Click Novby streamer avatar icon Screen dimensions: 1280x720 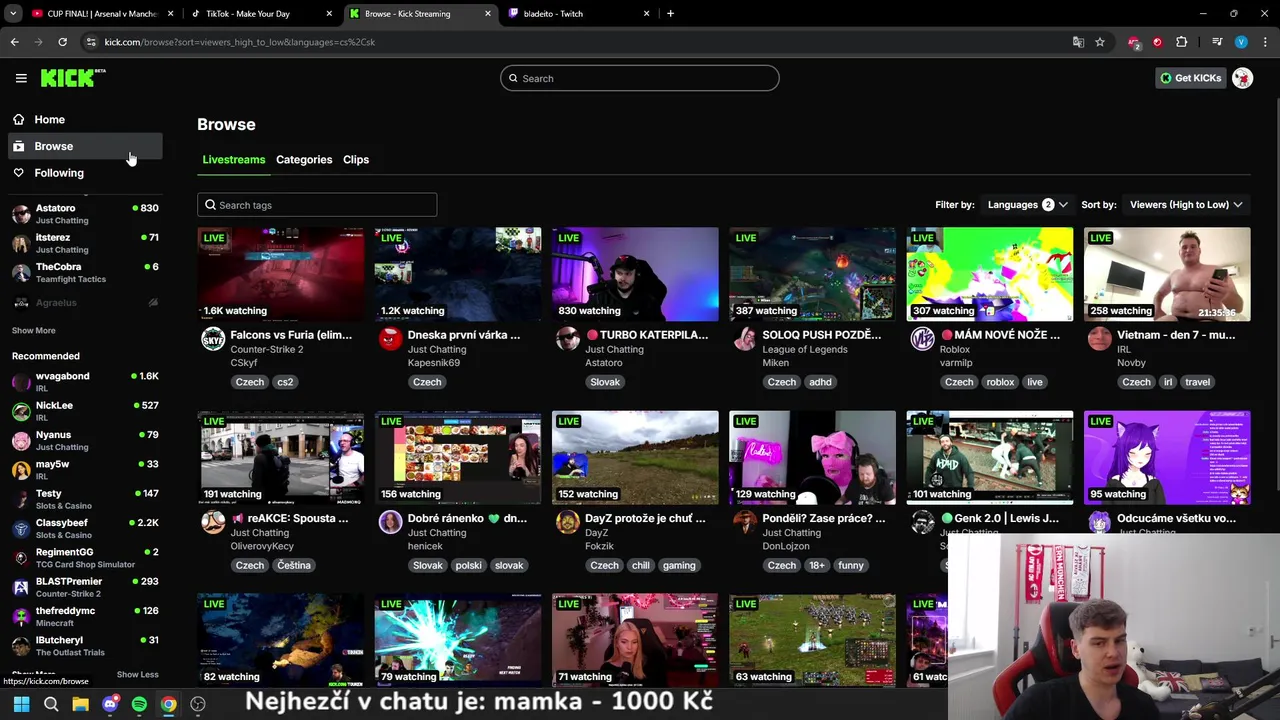point(1099,339)
